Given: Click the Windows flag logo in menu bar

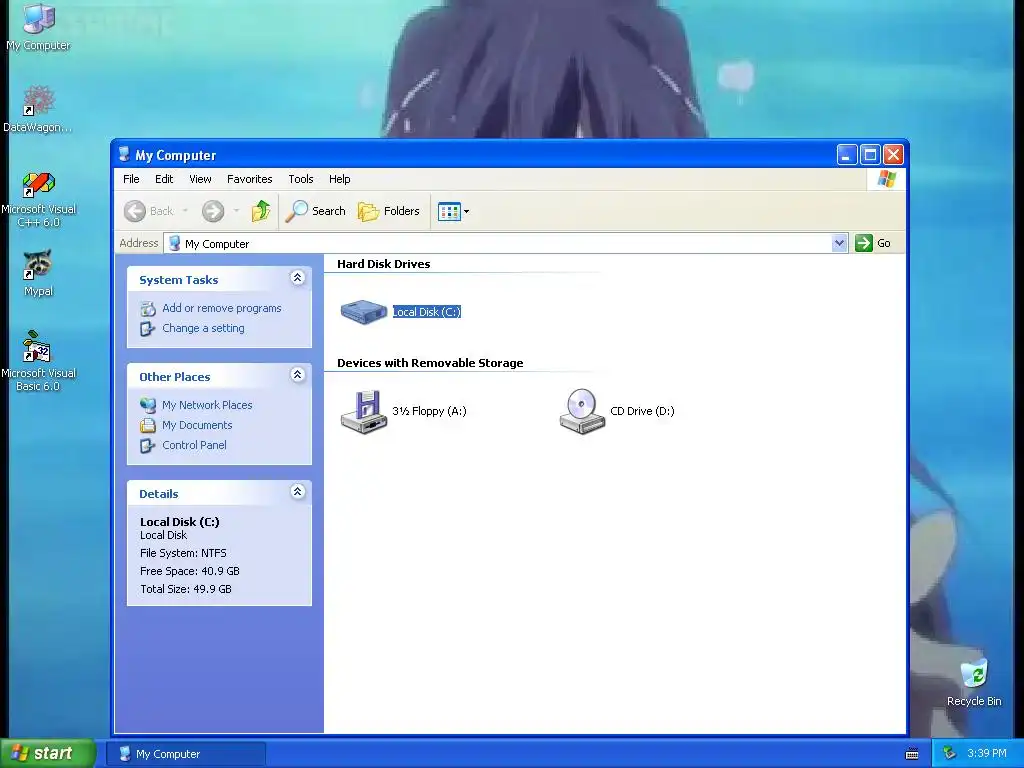Looking at the screenshot, I should (886, 179).
